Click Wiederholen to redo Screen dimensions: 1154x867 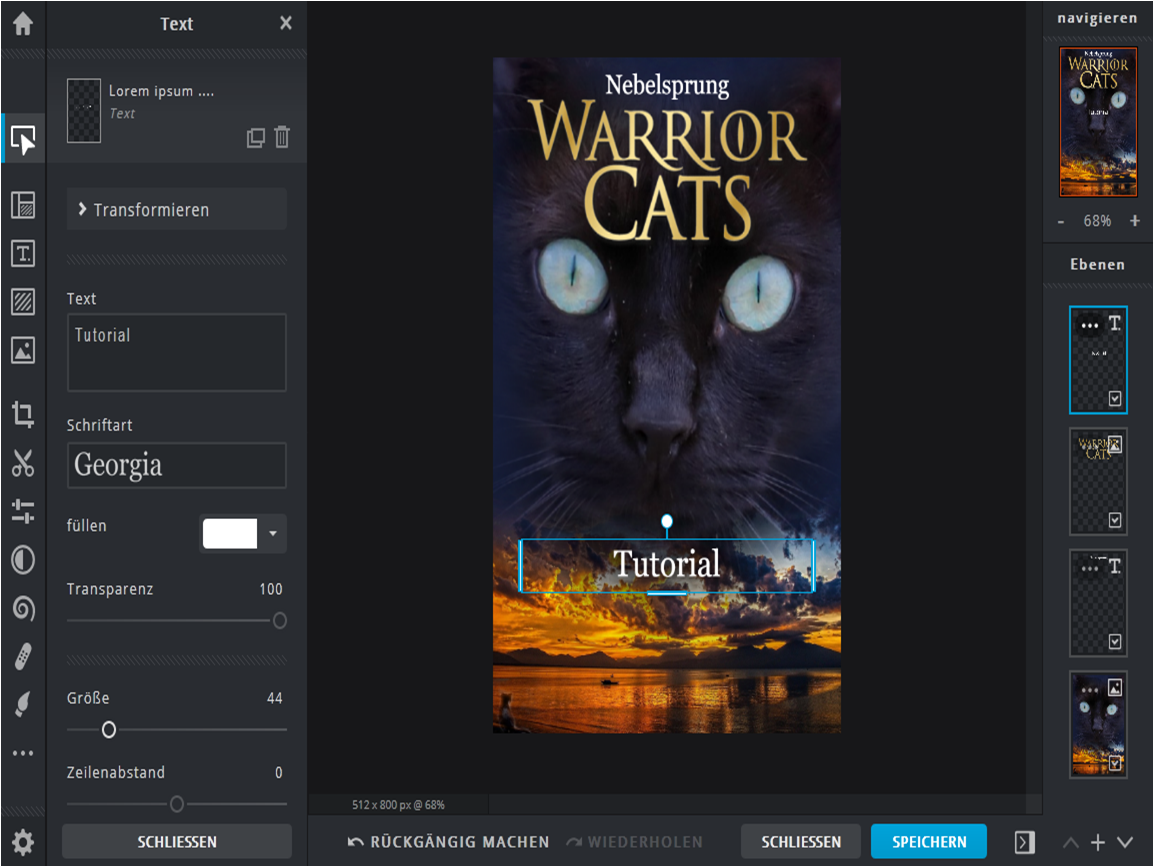pos(634,842)
